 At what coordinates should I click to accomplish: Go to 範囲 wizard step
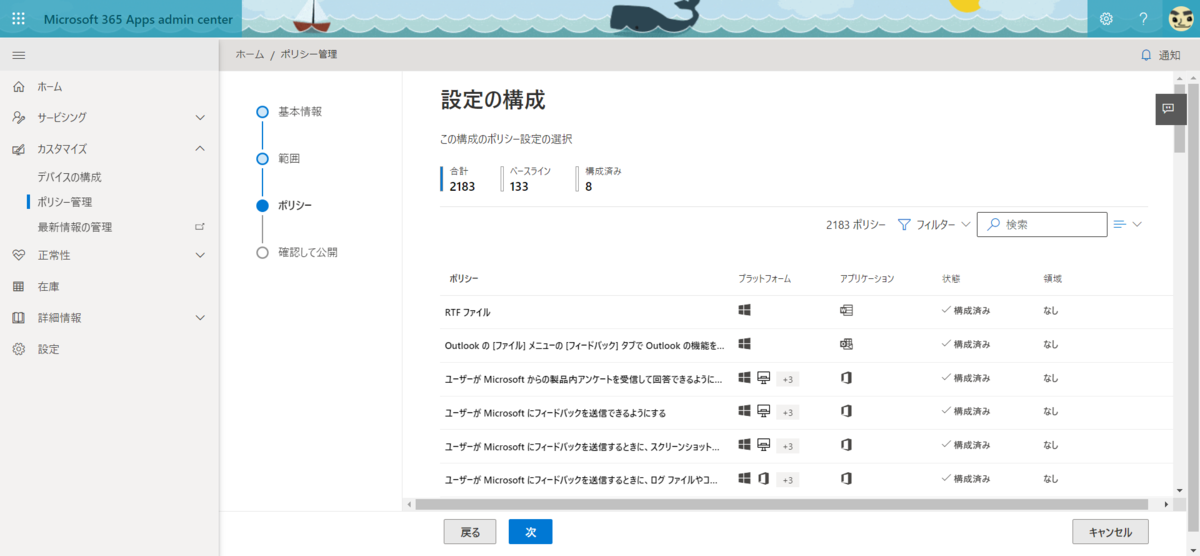[x=278, y=158]
